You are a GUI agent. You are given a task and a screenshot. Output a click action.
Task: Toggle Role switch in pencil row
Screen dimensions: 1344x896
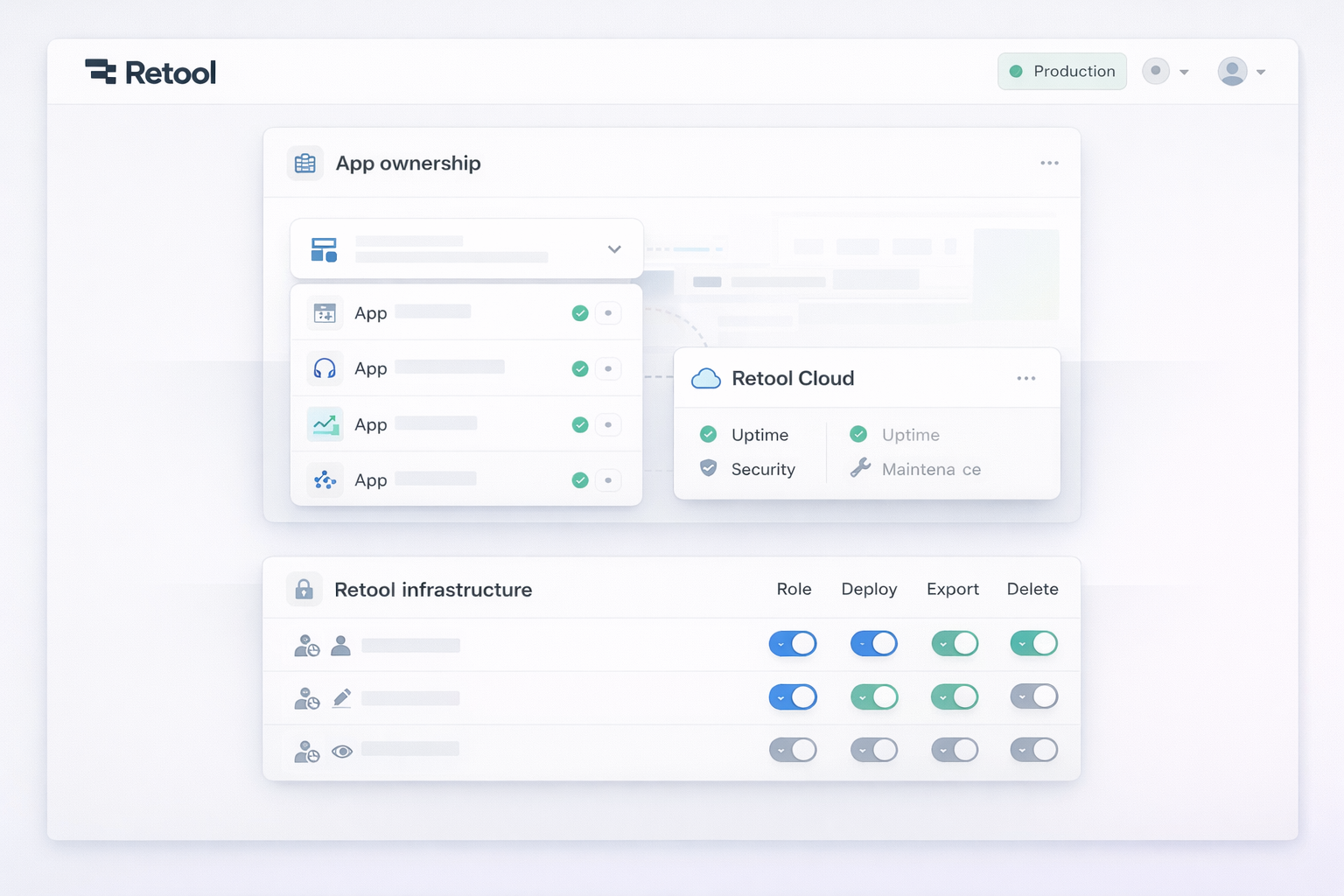pyautogui.click(x=793, y=696)
